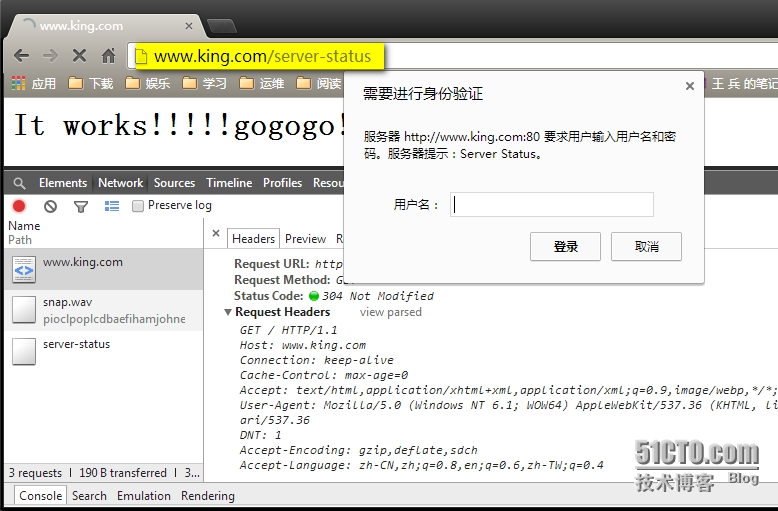Click the 登录 login button
The image size is (778, 511).
(565, 247)
